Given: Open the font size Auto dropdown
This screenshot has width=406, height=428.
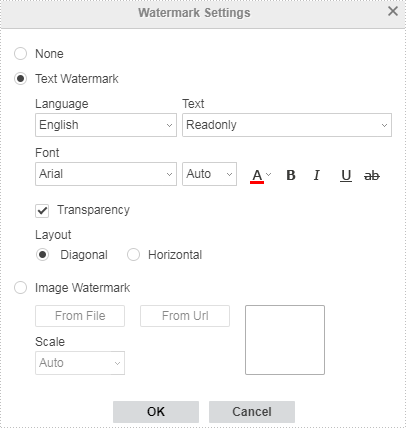Looking at the screenshot, I should 209,174.
